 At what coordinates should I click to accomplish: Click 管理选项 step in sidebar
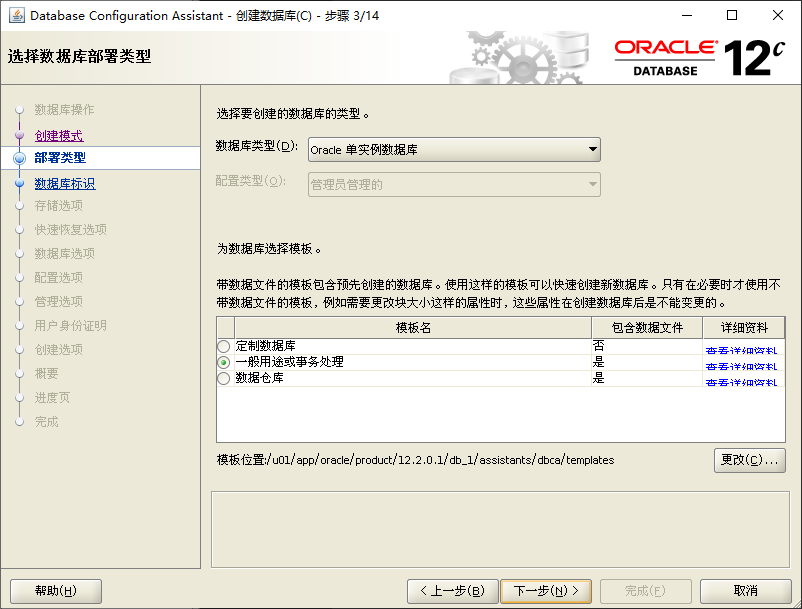coord(59,302)
